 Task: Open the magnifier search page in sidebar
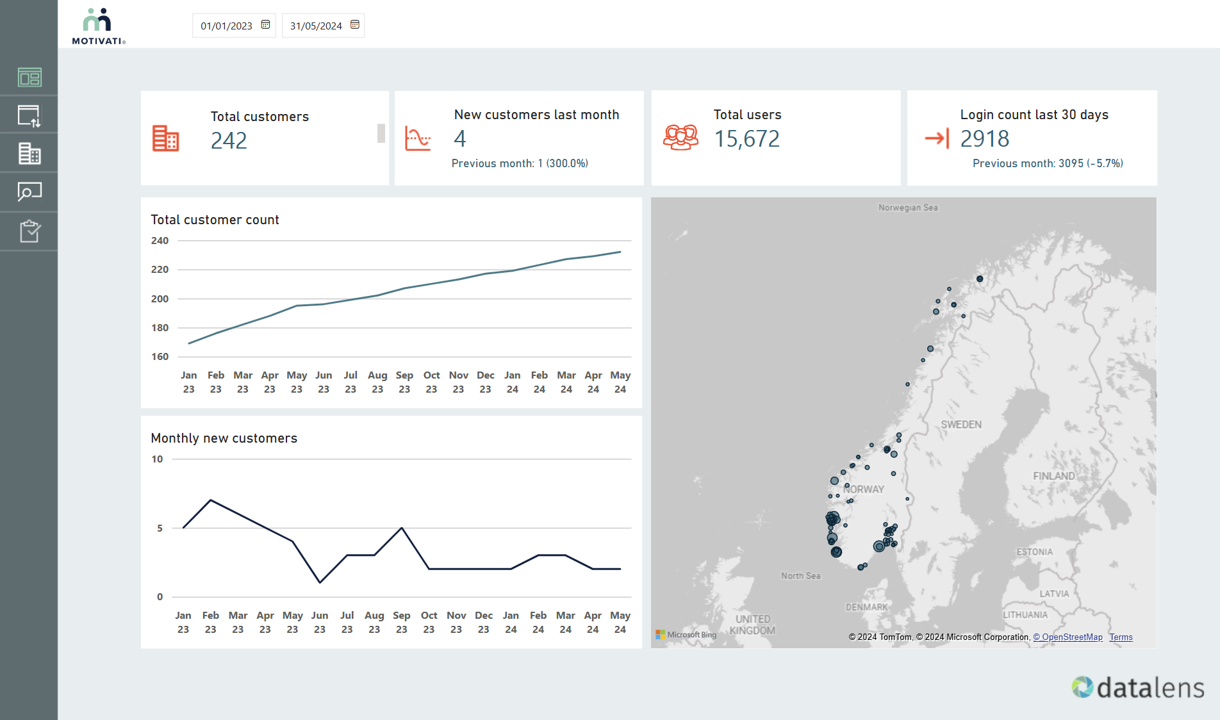click(x=29, y=192)
